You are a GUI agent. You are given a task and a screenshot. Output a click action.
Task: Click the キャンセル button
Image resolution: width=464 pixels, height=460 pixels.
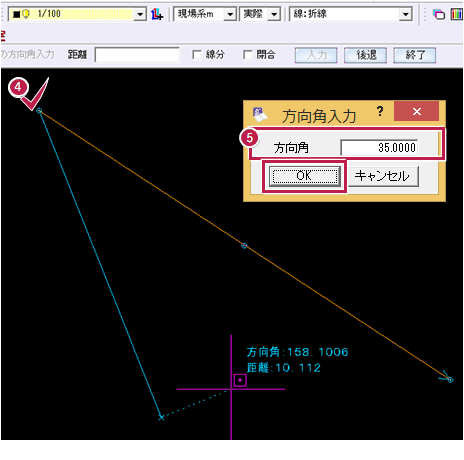point(383,176)
